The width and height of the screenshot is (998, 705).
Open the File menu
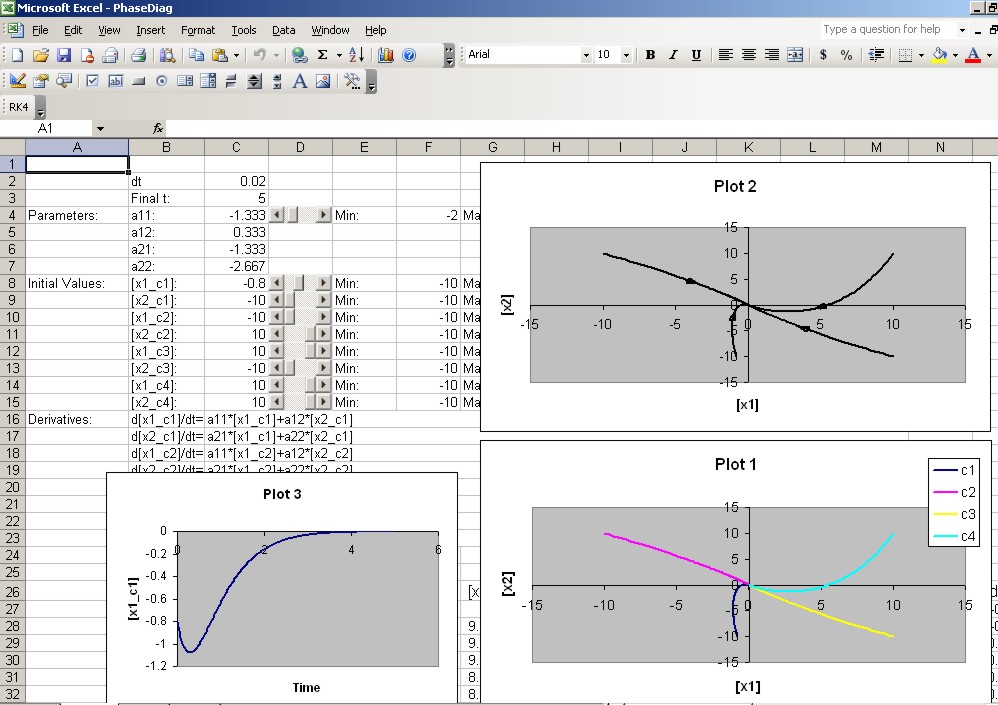[40, 30]
